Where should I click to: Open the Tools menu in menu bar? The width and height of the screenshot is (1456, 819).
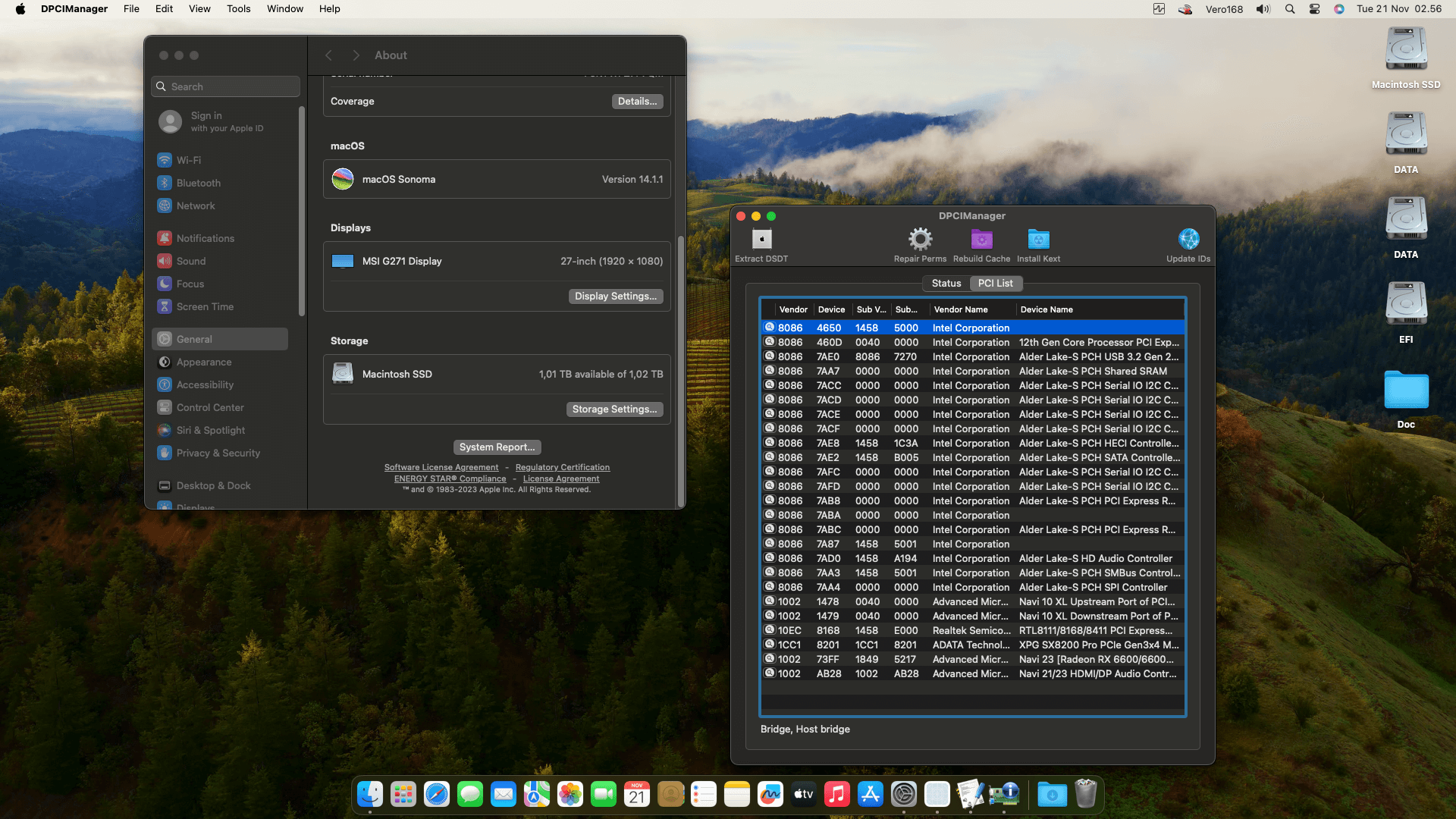pos(238,9)
